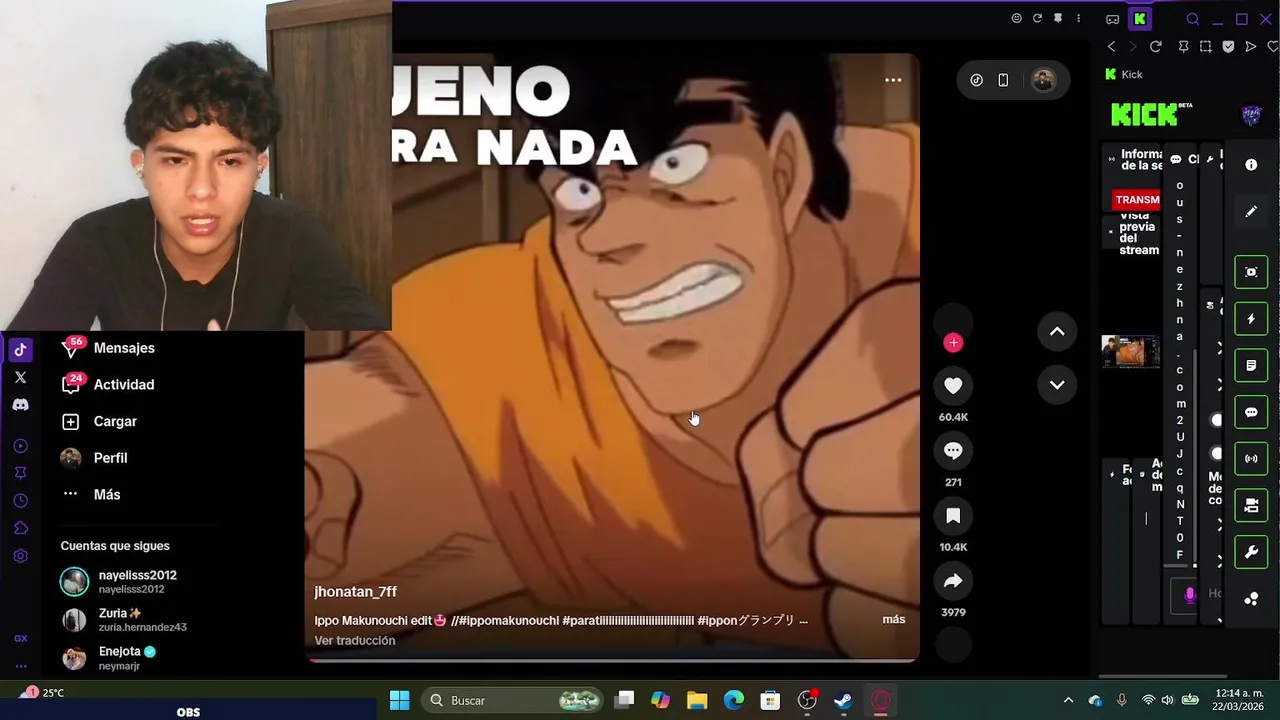Open the taskbar volume control

pyautogui.click(x=1168, y=700)
